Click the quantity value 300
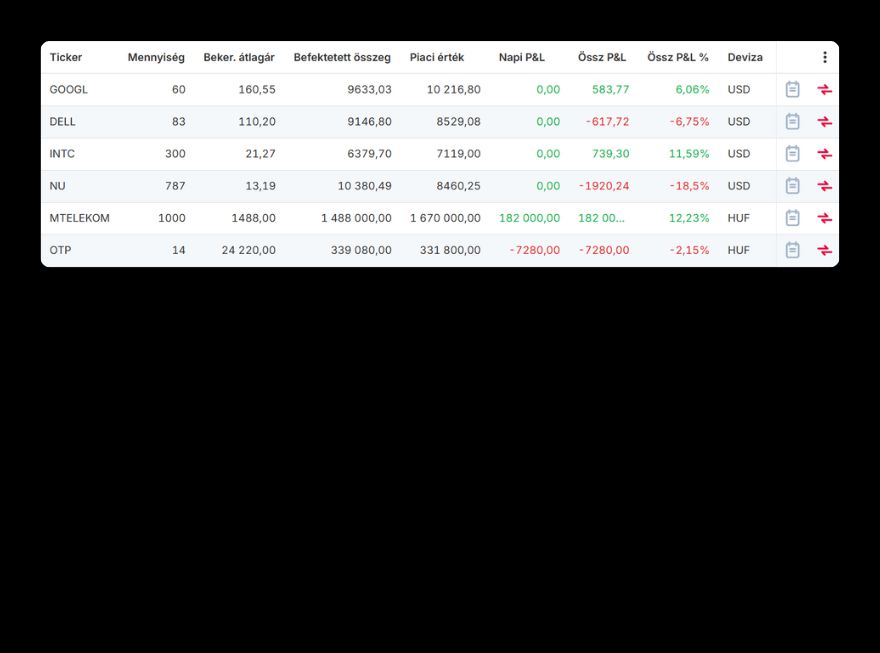 [175, 154]
